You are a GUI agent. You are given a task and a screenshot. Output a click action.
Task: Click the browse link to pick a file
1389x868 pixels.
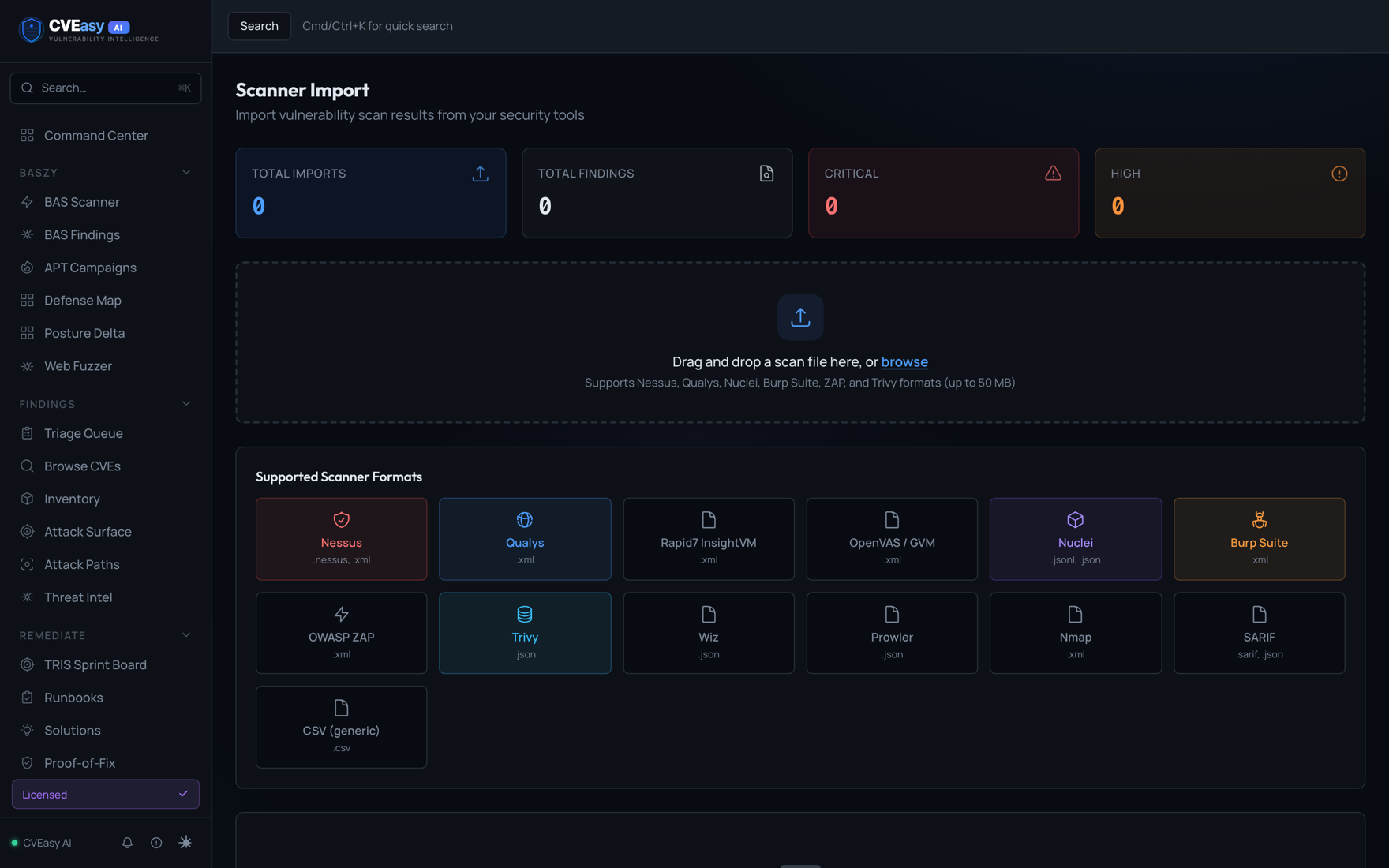pos(904,361)
